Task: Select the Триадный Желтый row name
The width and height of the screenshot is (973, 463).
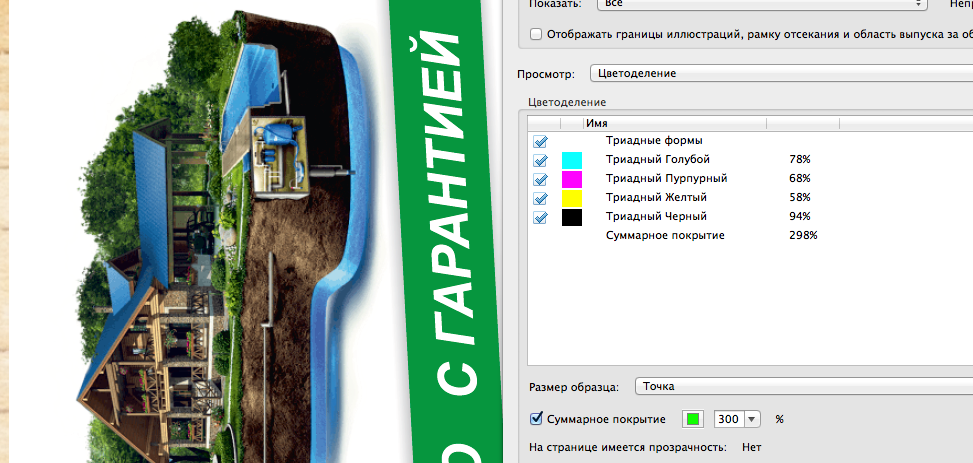Action: pyautogui.click(x=656, y=197)
